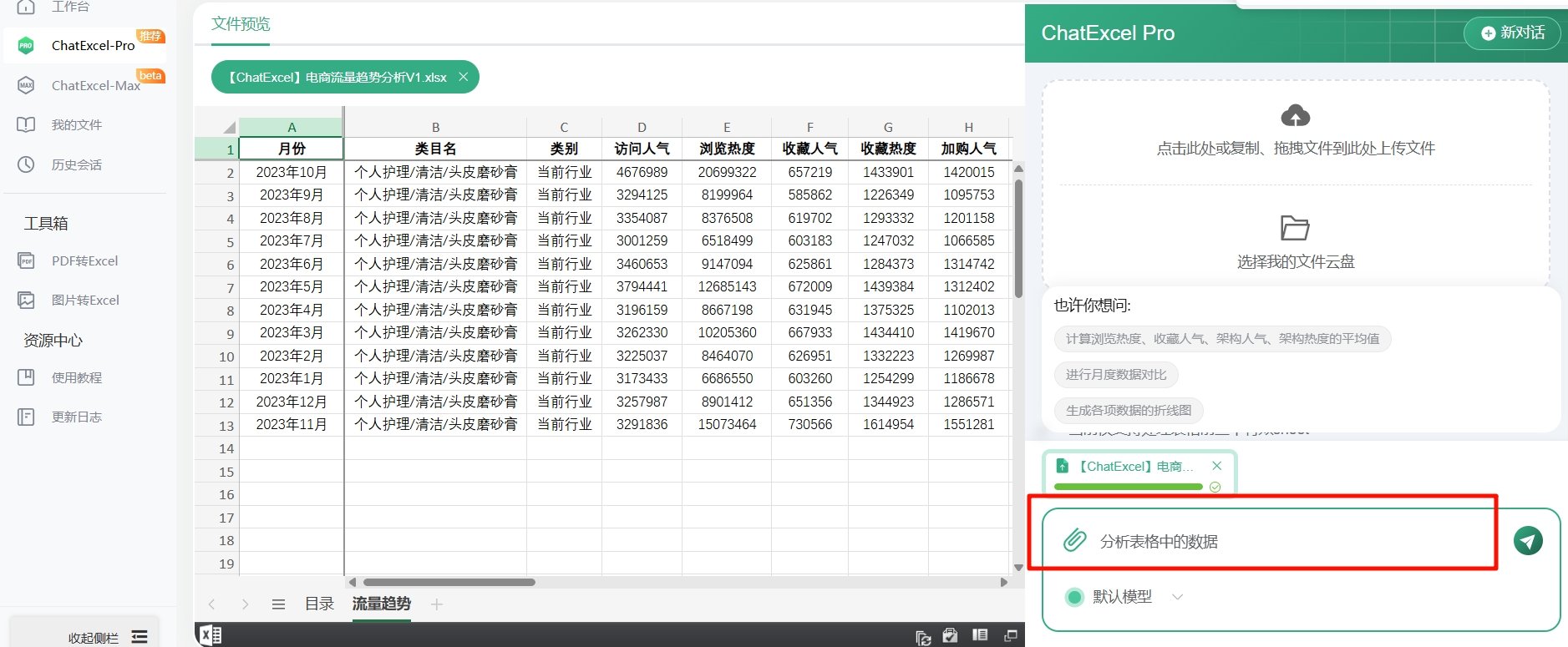The image size is (1568, 647).
Task: Click the sheet list hamburger icon
Action: [x=278, y=604]
